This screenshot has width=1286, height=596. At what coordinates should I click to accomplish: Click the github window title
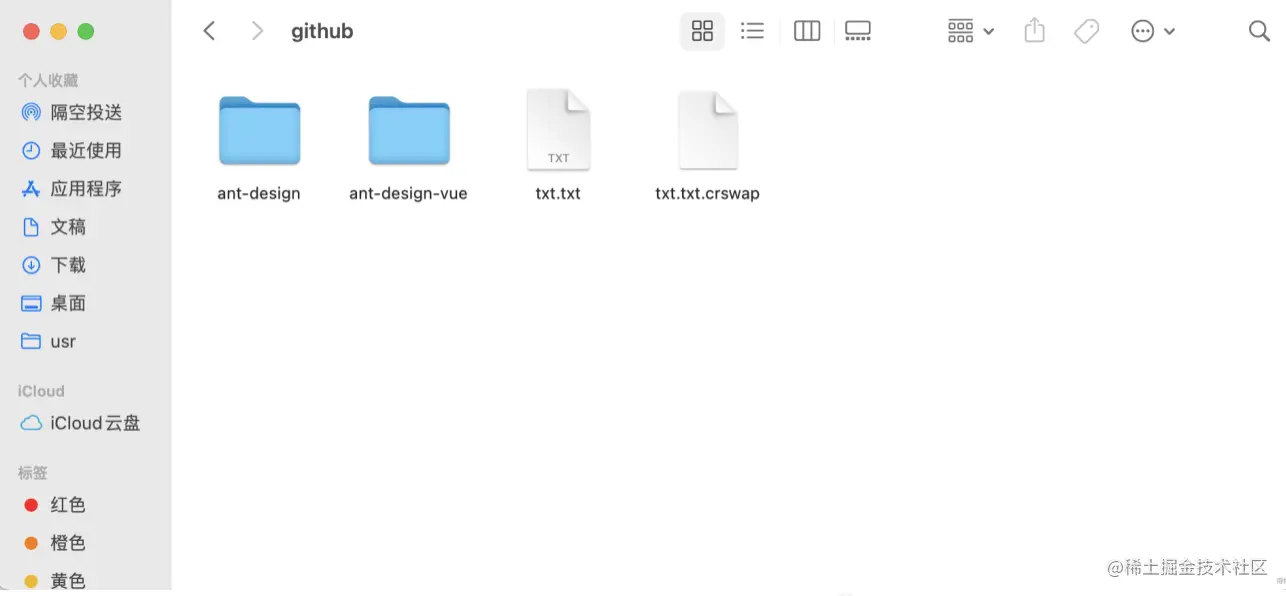click(322, 31)
